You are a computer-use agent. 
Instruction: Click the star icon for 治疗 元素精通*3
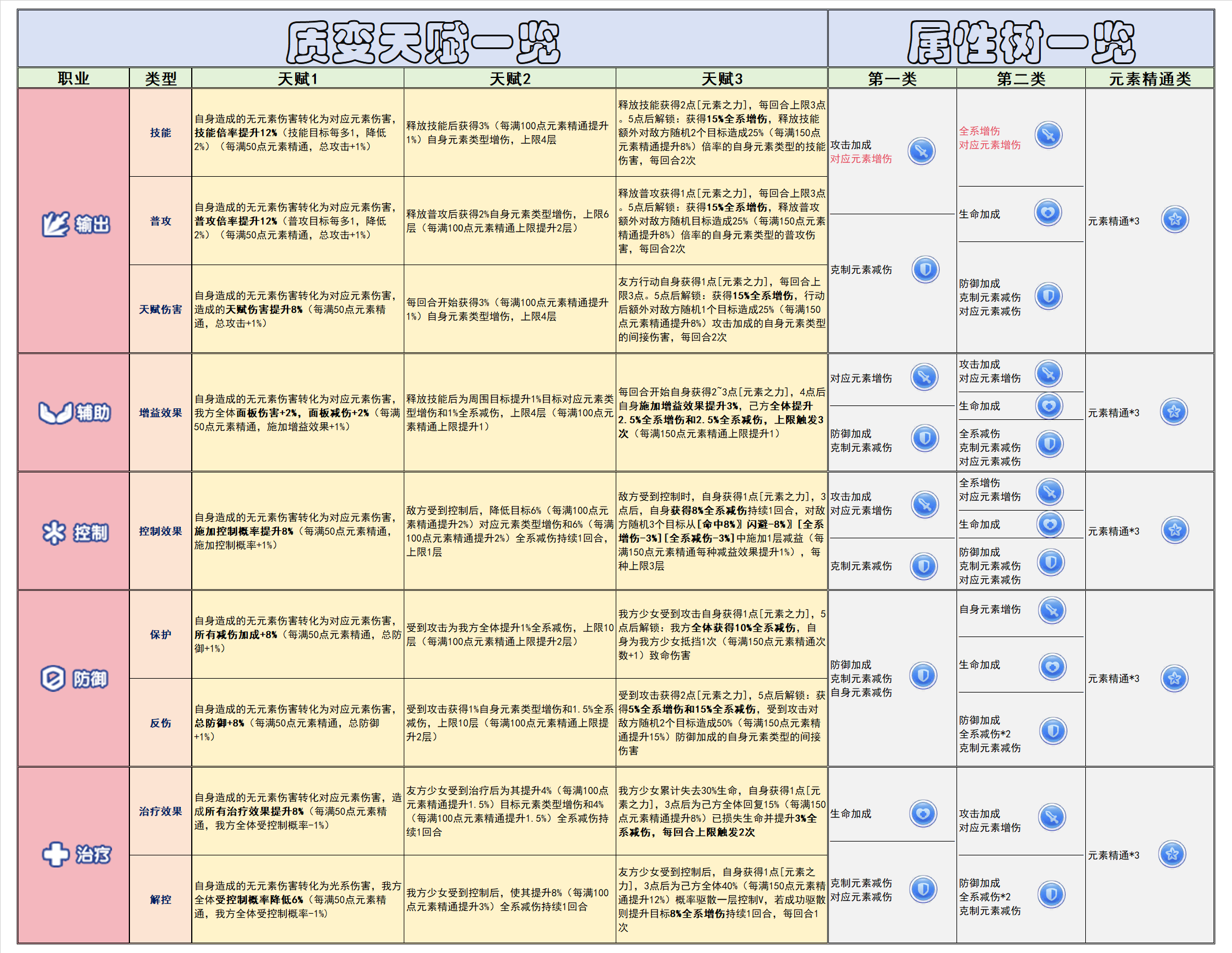point(1173,854)
